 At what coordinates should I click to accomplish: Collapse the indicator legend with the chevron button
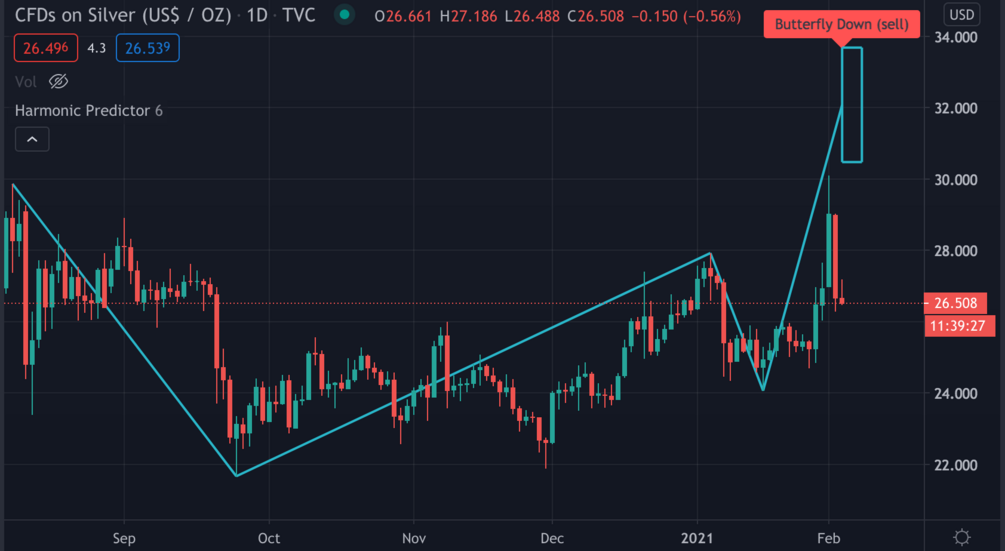tap(32, 139)
